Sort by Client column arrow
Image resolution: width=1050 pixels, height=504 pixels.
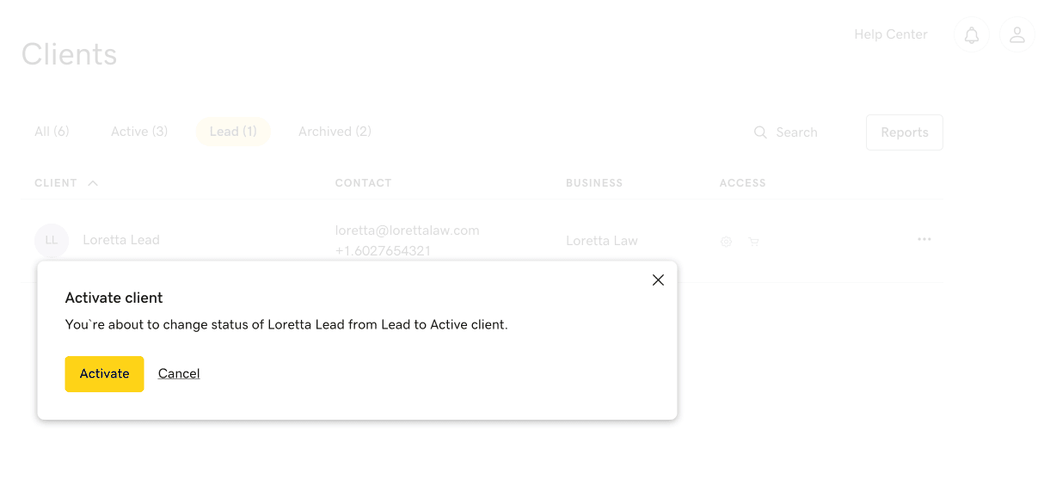pyautogui.click(x=93, y=183)
